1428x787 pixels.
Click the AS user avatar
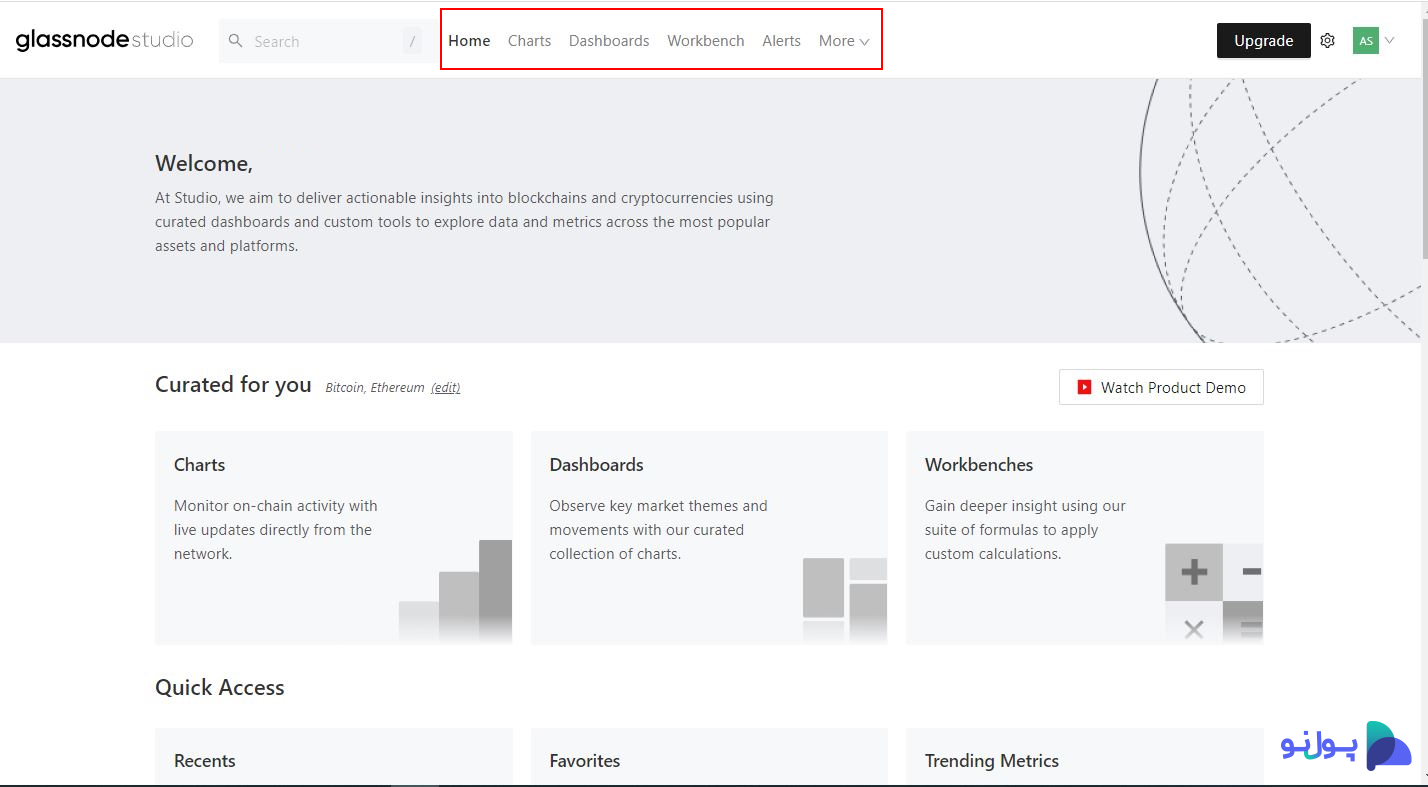pos(1365,41)
